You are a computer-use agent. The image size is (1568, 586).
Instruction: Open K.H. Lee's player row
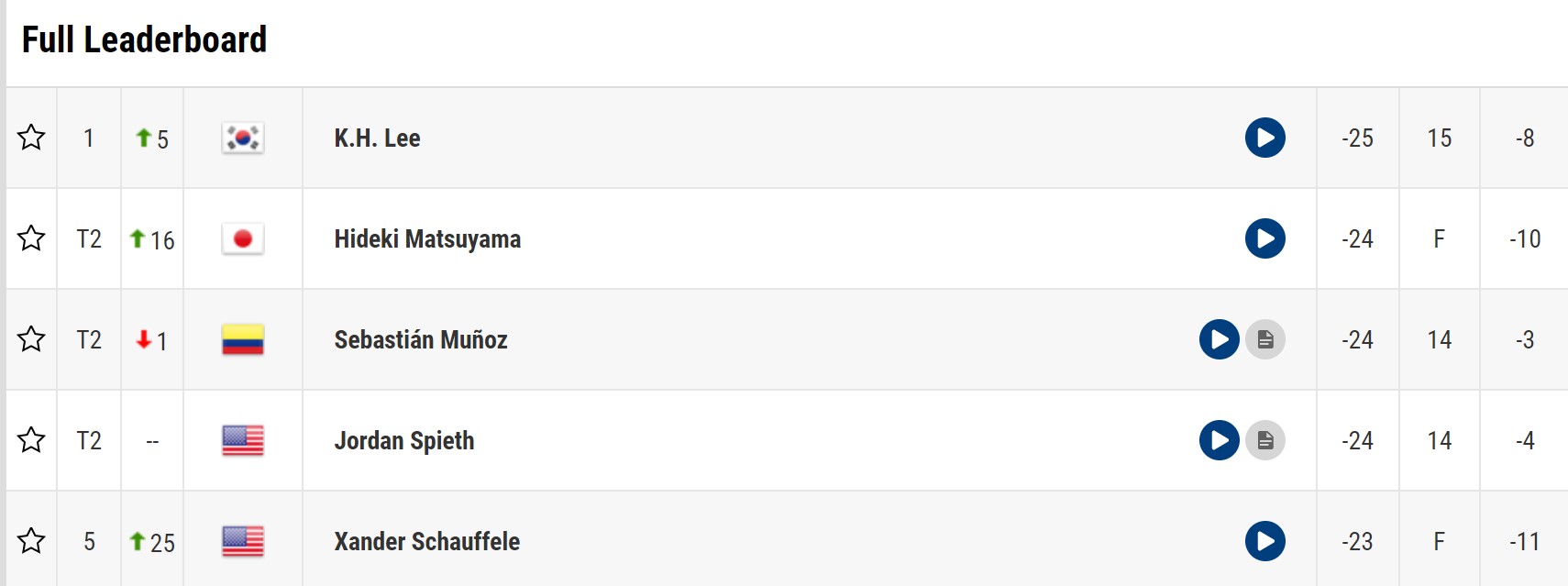pos(787,138)
